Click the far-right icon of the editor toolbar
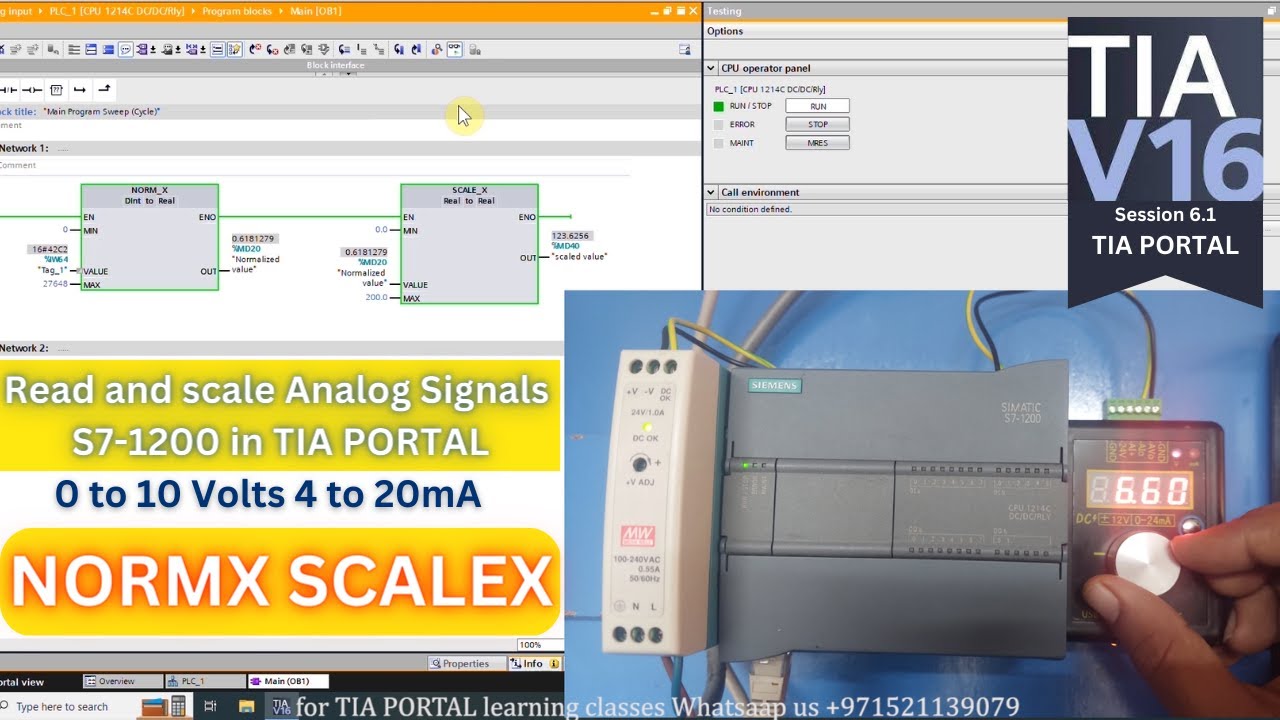 [684, 49]
